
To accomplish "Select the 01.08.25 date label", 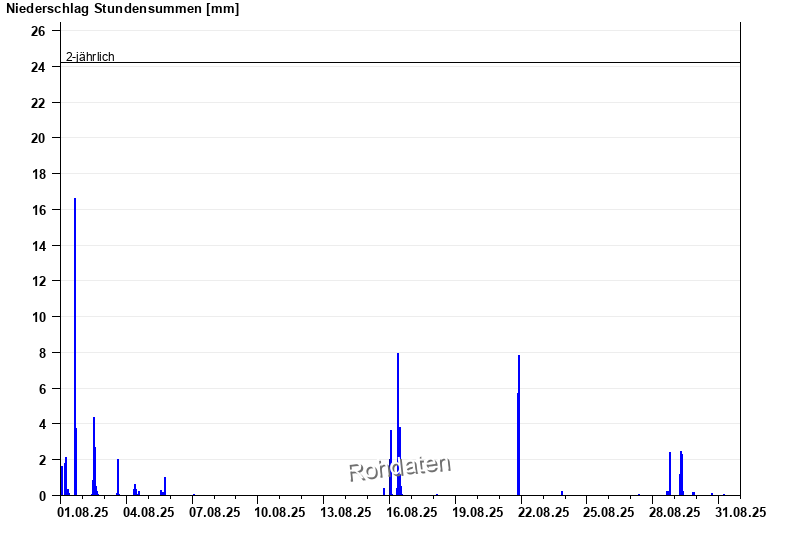I will (84, 512).
